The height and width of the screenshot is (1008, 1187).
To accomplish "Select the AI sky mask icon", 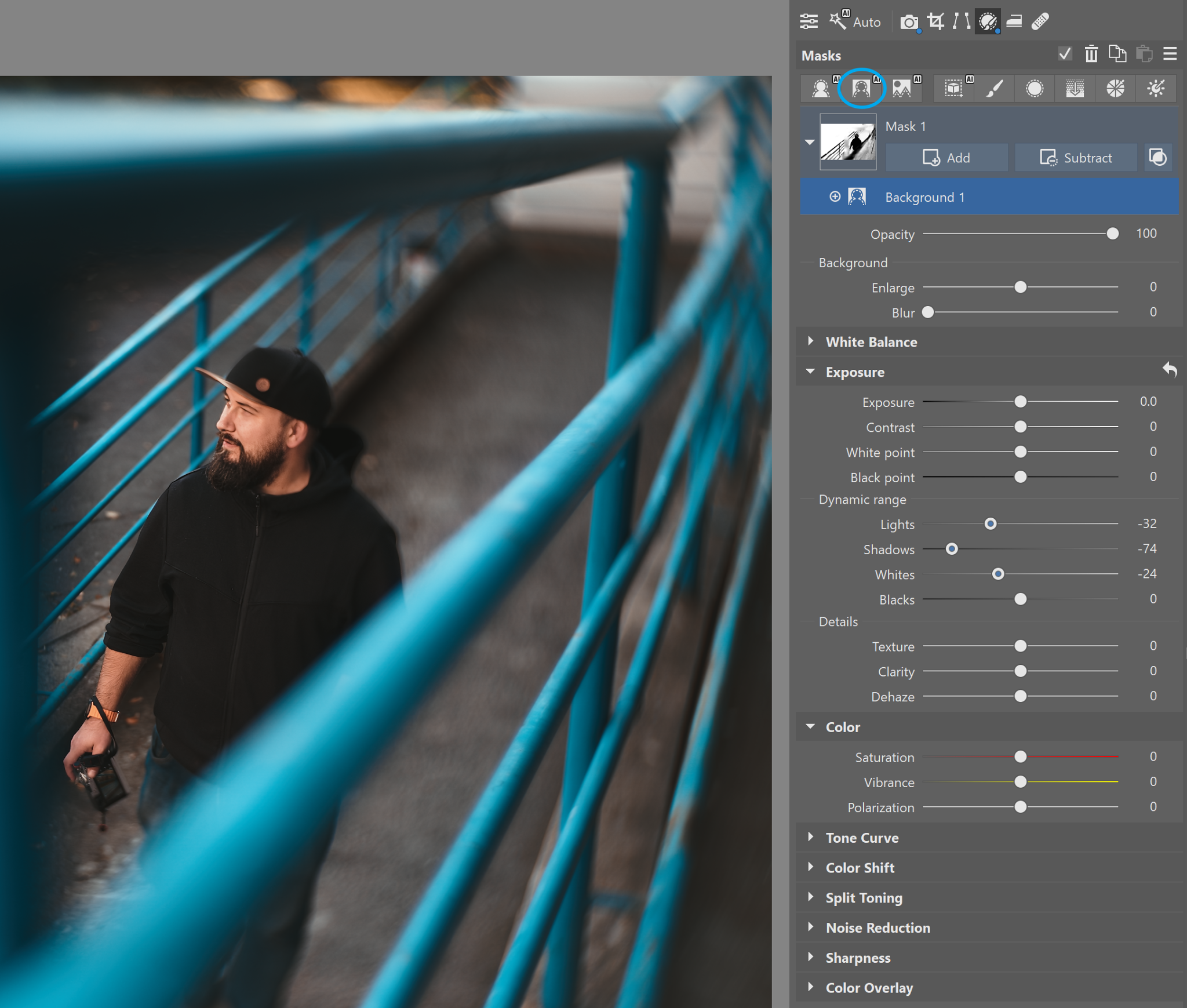I will (x=902, y=88).
